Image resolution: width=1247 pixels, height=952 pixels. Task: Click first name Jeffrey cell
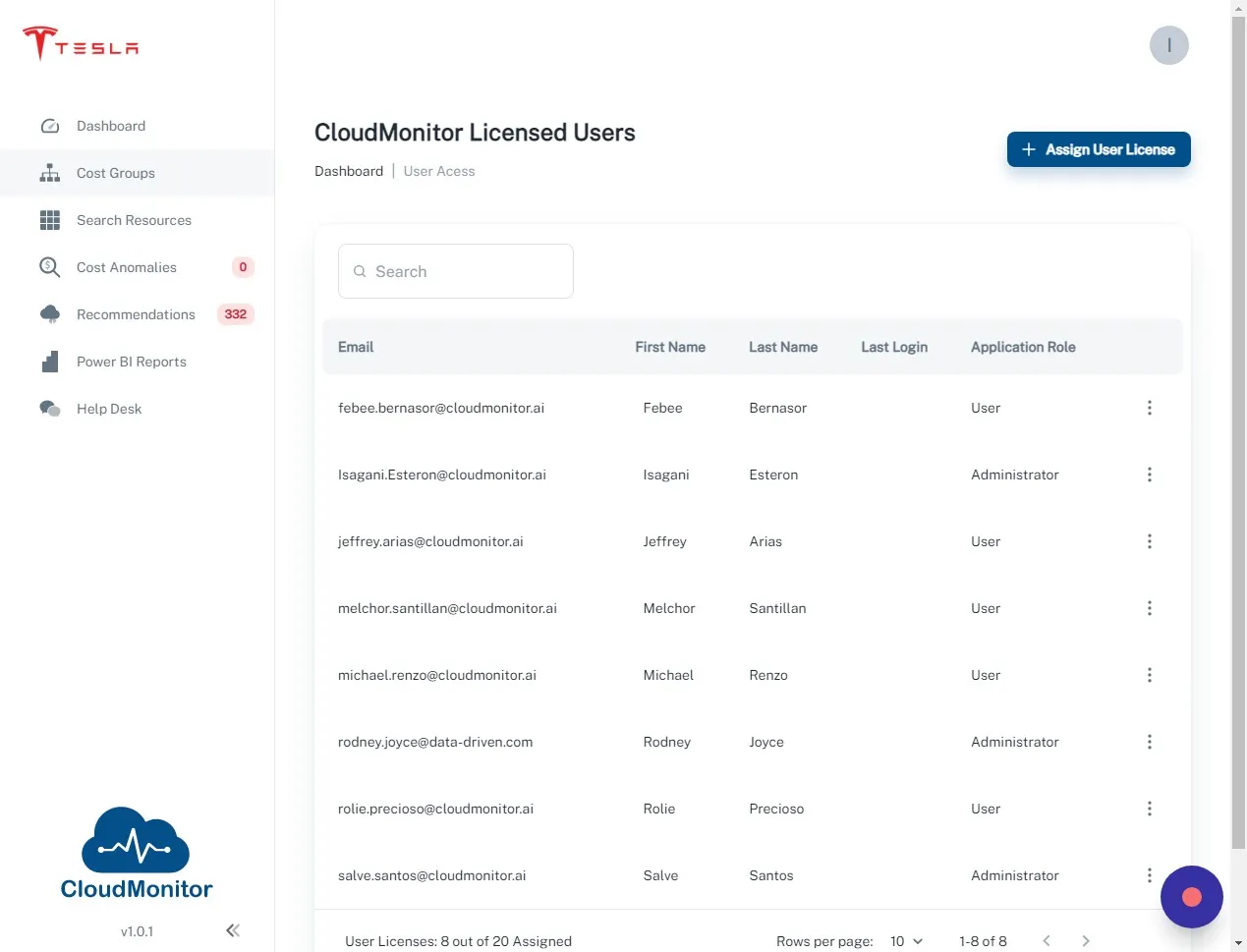(x=665, y=541)
